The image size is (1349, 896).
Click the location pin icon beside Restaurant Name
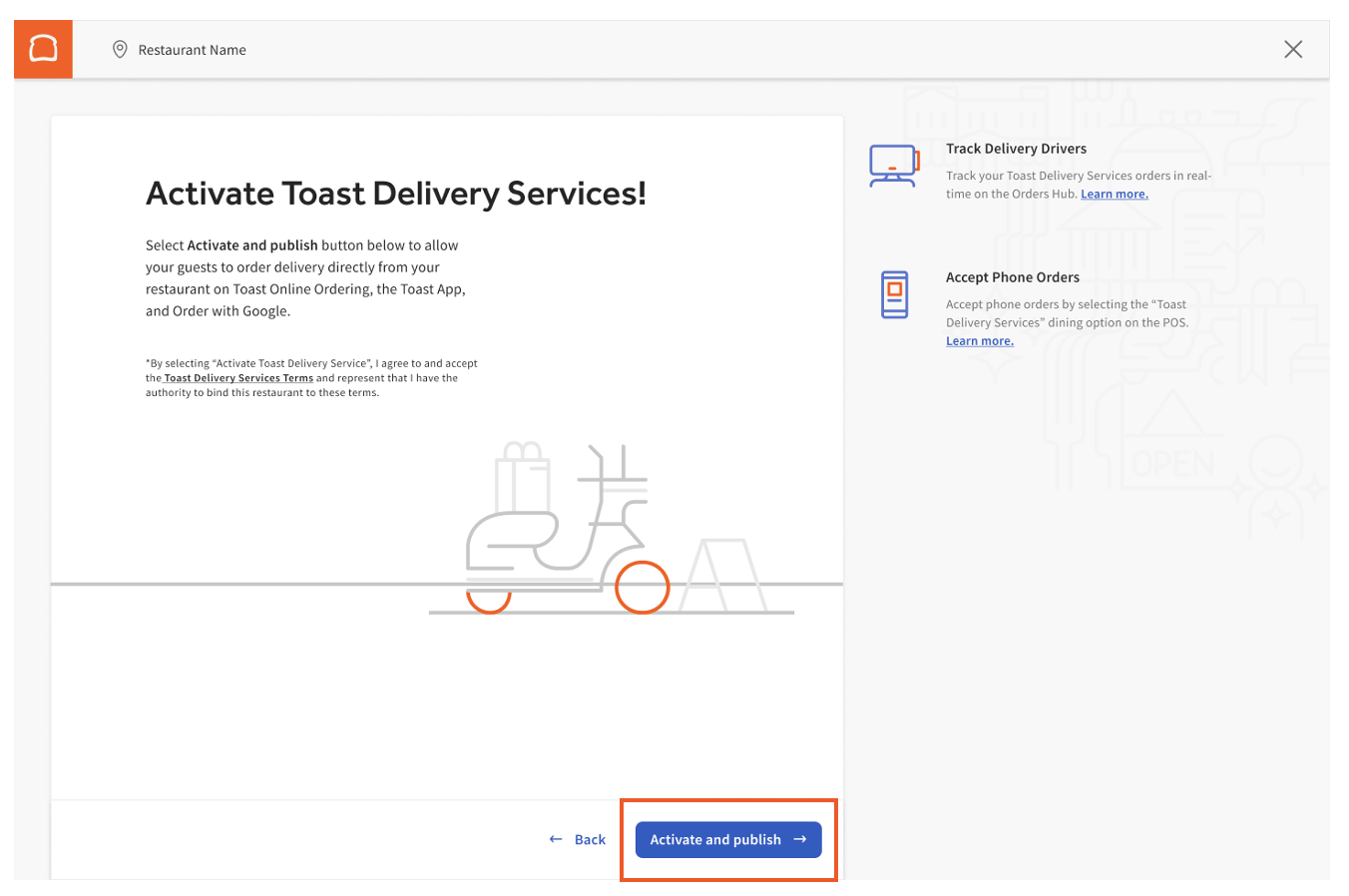coord(120,48)
